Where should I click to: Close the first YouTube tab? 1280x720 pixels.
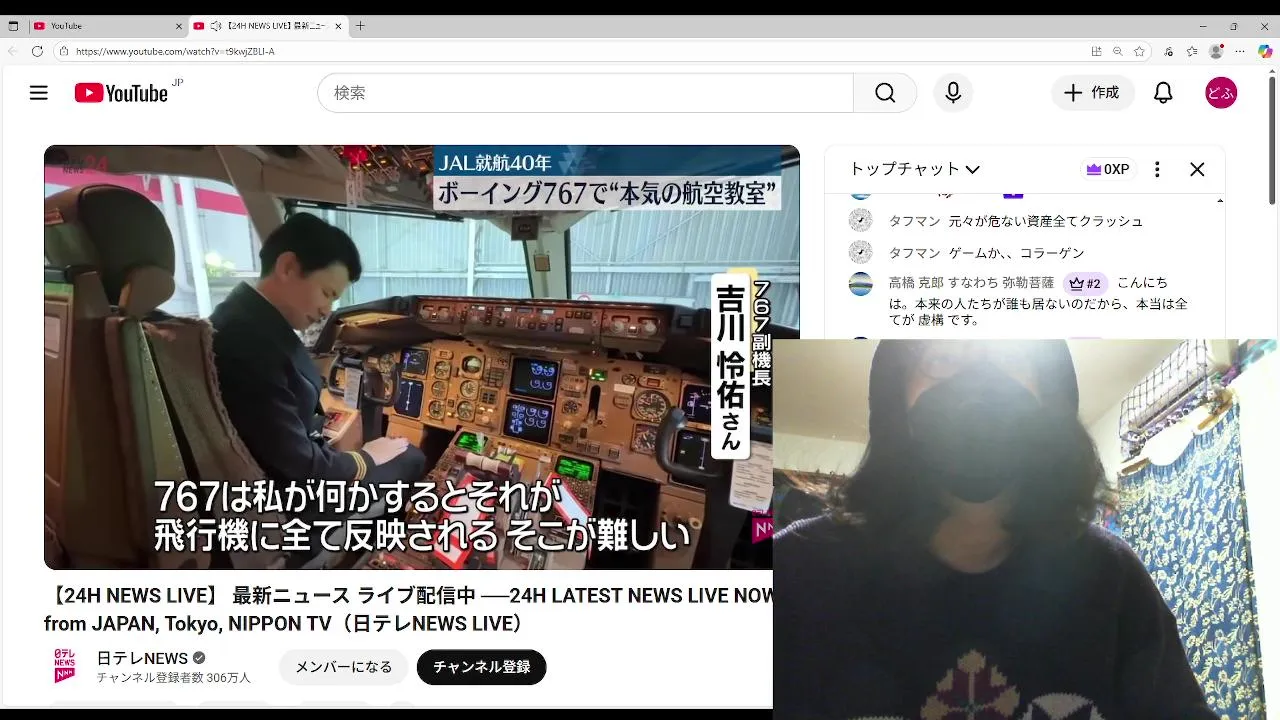(x=179, y=26)
